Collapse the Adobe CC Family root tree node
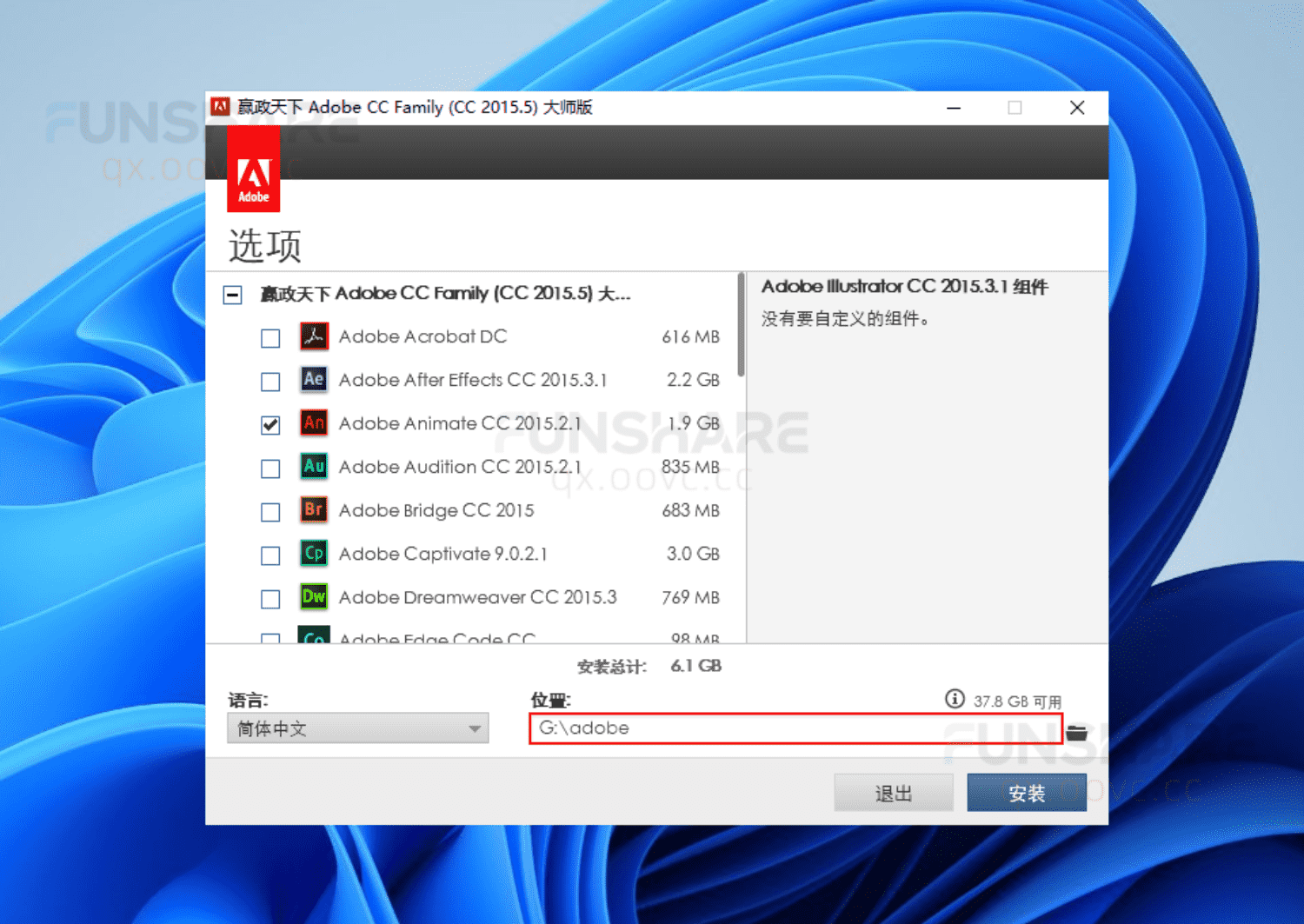The image size is (1304, 924). (232, 295)
